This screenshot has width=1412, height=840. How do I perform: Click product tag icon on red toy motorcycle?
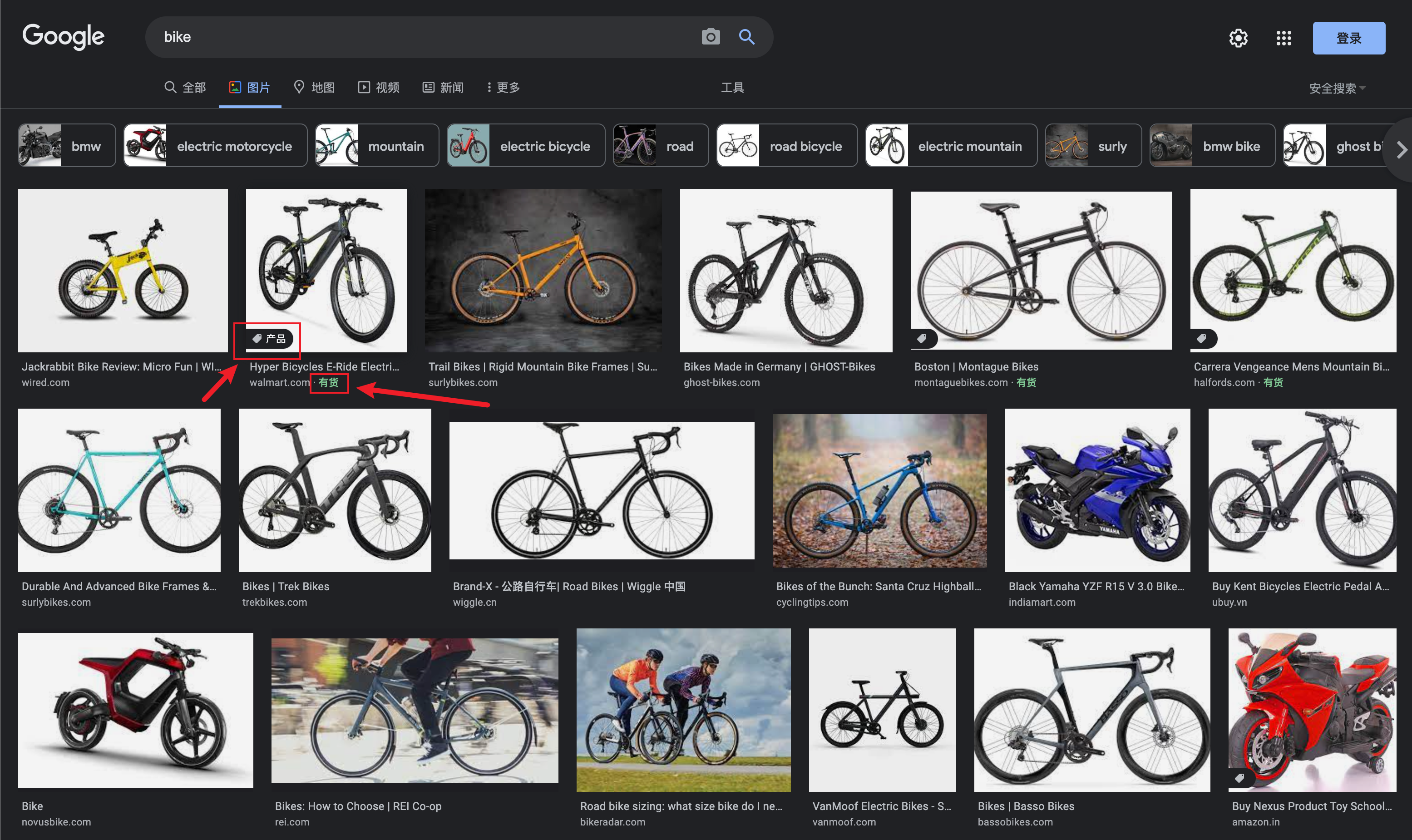[x=1239, y=778]
